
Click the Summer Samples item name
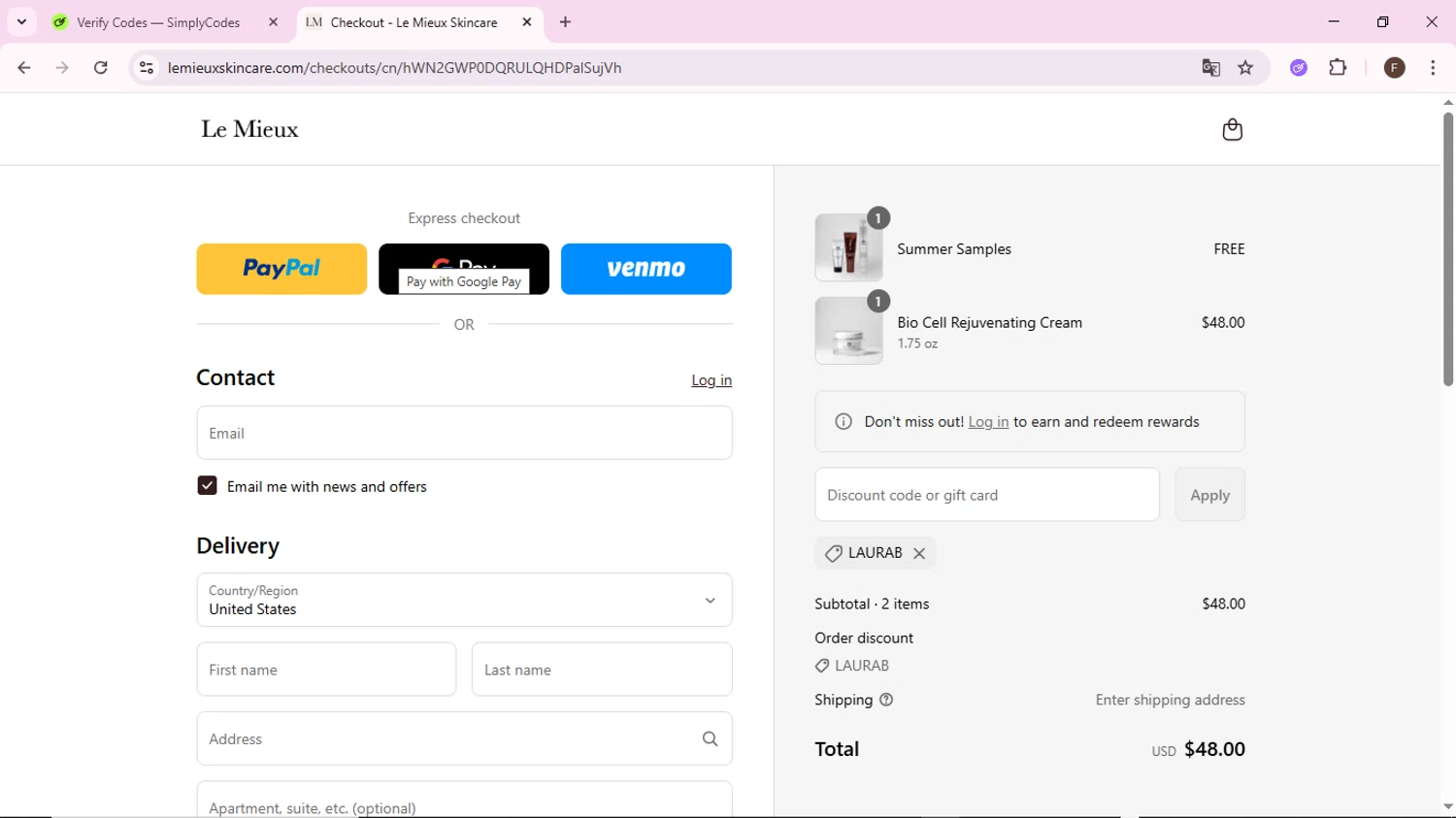(954, 249)
